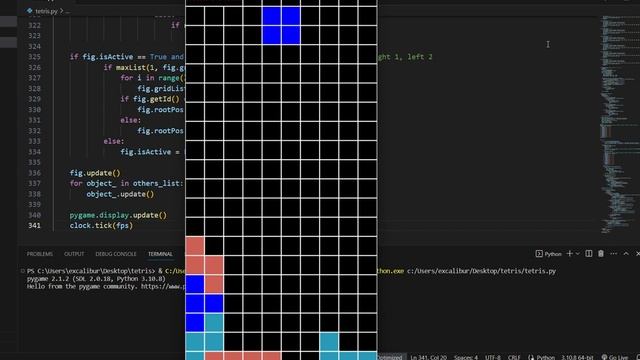Start Go Live server from status bar

pyautogui.click(x=615, y=357)
